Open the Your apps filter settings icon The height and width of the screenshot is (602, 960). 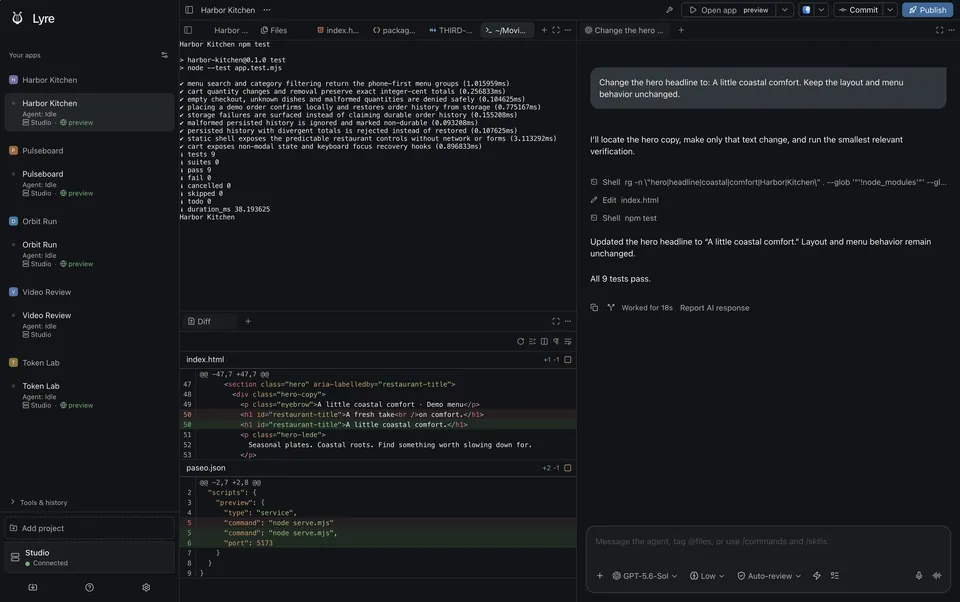click(x=164, y=55)
